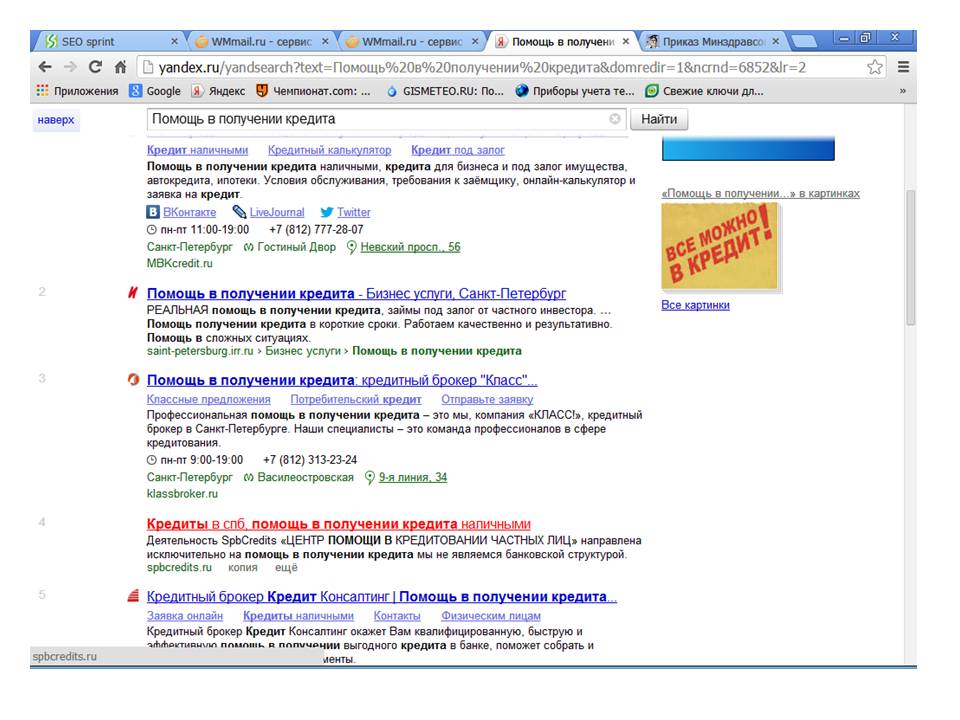This screenshot has width=960, height=720.
Task: Clear the search field with the X icon
Action: click(x=615, y=119)
